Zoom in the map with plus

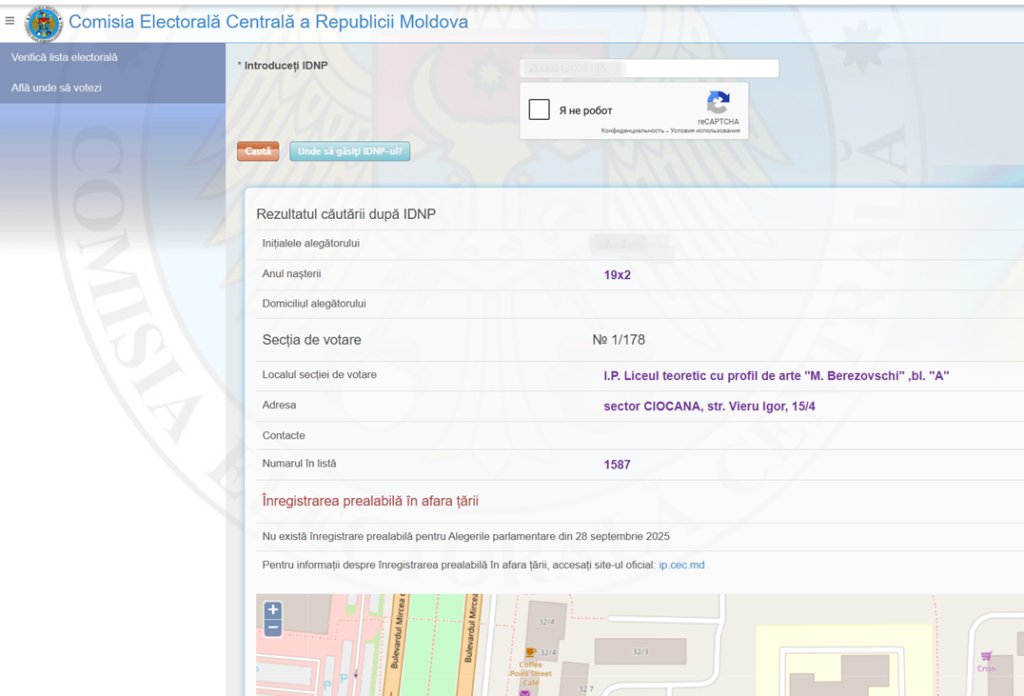[273, 610]
